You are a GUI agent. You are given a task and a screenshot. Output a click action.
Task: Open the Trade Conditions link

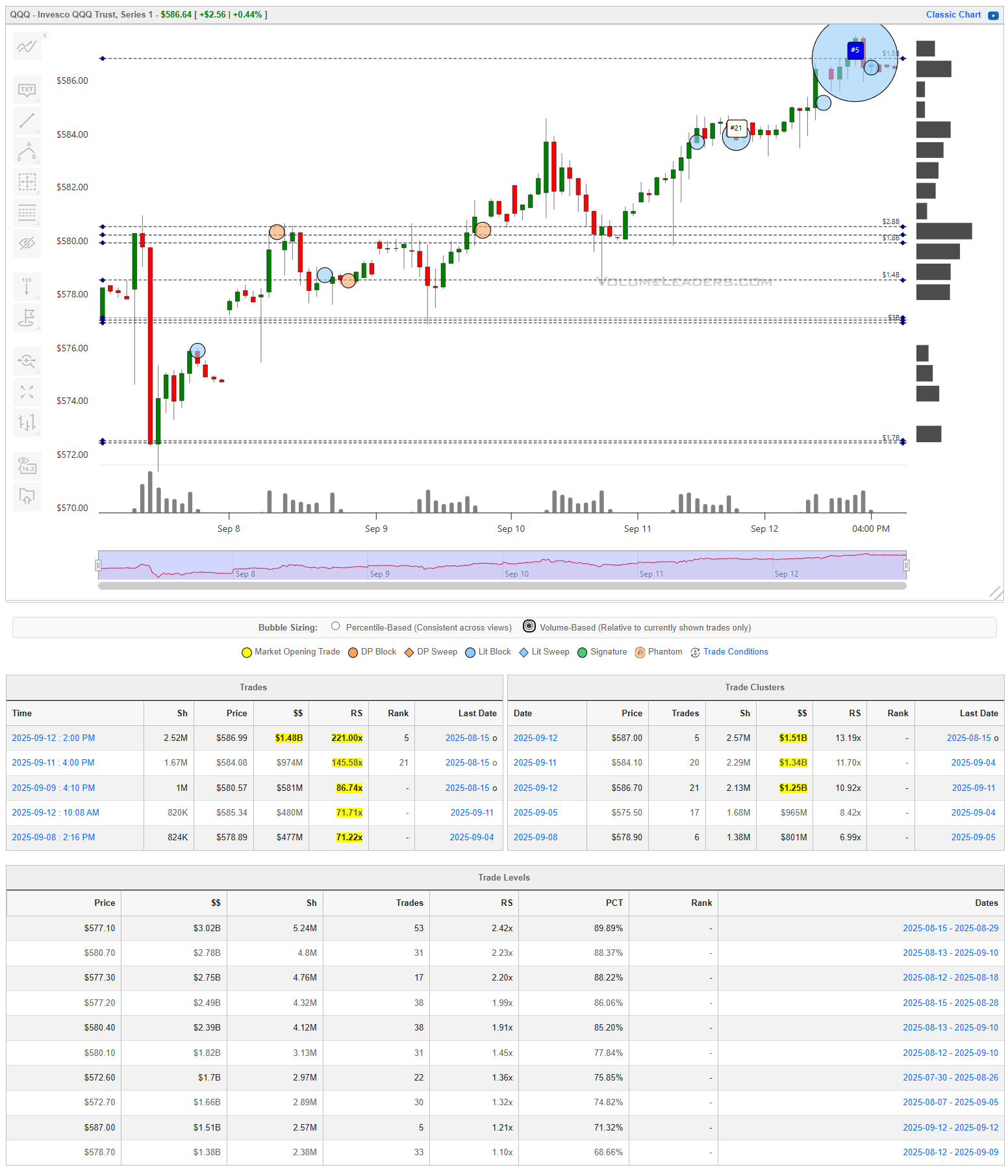(x=735, y=651)
